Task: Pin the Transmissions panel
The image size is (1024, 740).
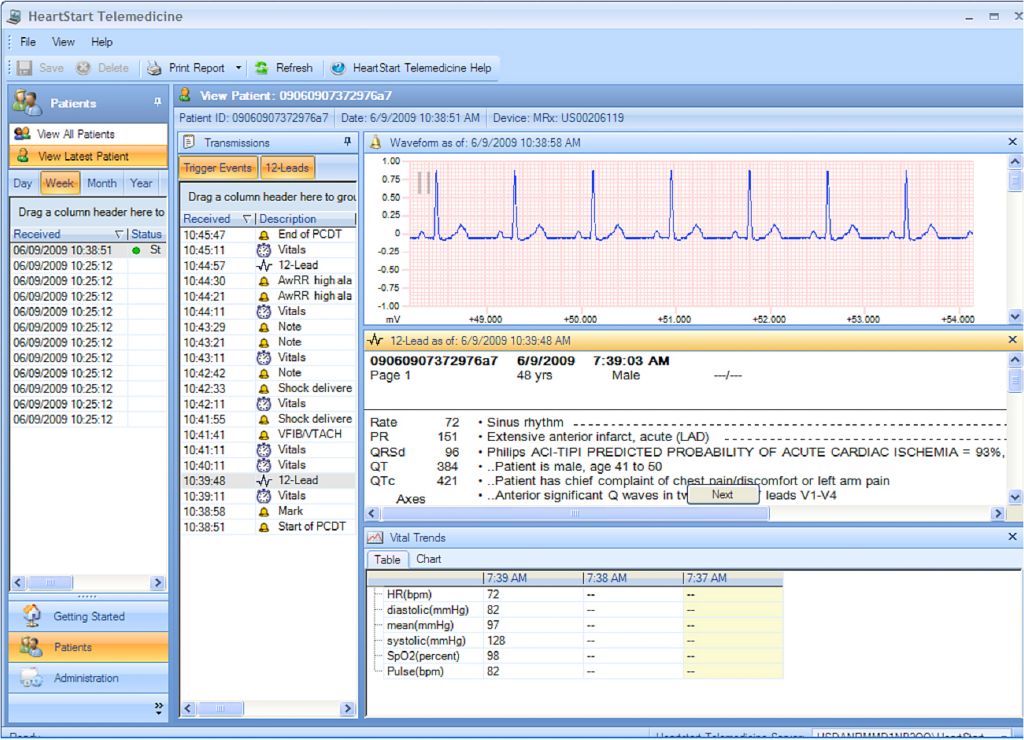Action: (x=347, y=142)
